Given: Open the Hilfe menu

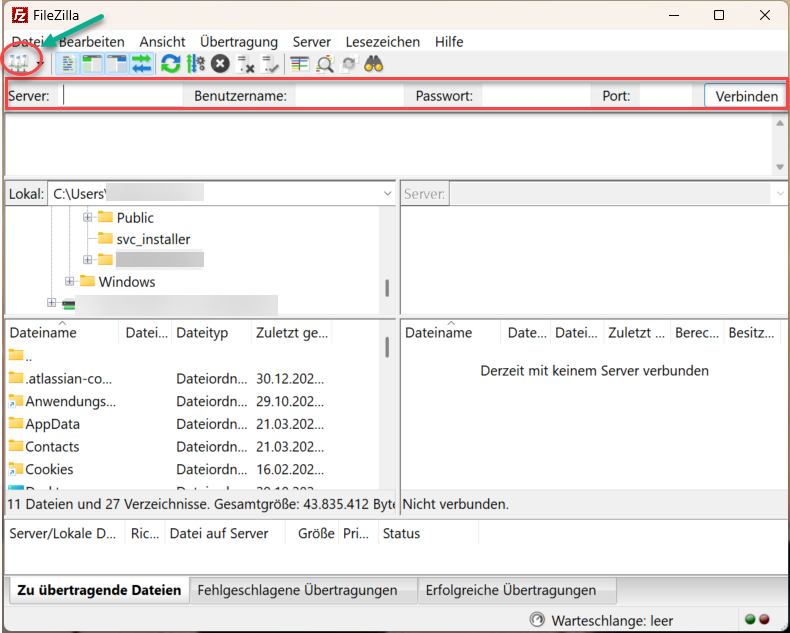Looking at the screenshot, I should (x=449, y=42).
